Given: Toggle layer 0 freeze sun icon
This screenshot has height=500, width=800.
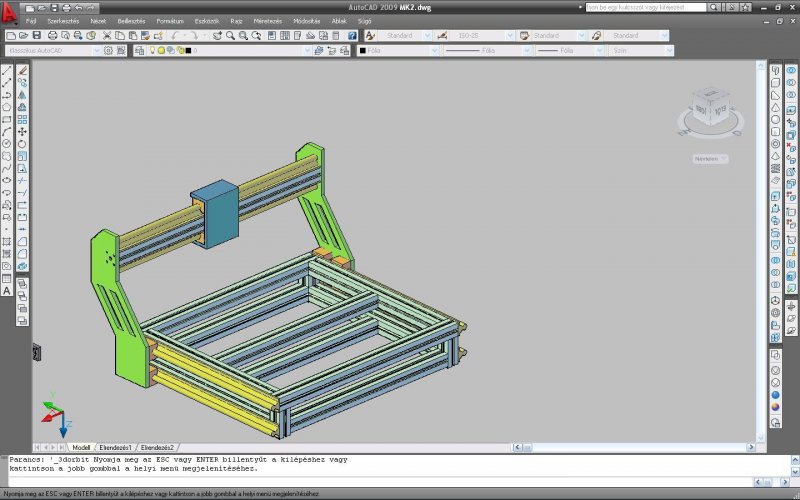Looking at the screenshot, I should (161, 51).
